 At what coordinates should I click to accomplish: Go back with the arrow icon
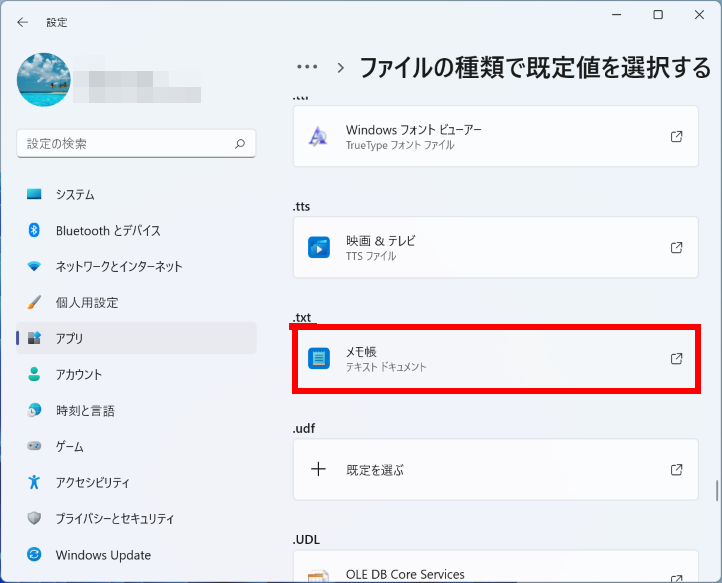click(x=22, y=22)
